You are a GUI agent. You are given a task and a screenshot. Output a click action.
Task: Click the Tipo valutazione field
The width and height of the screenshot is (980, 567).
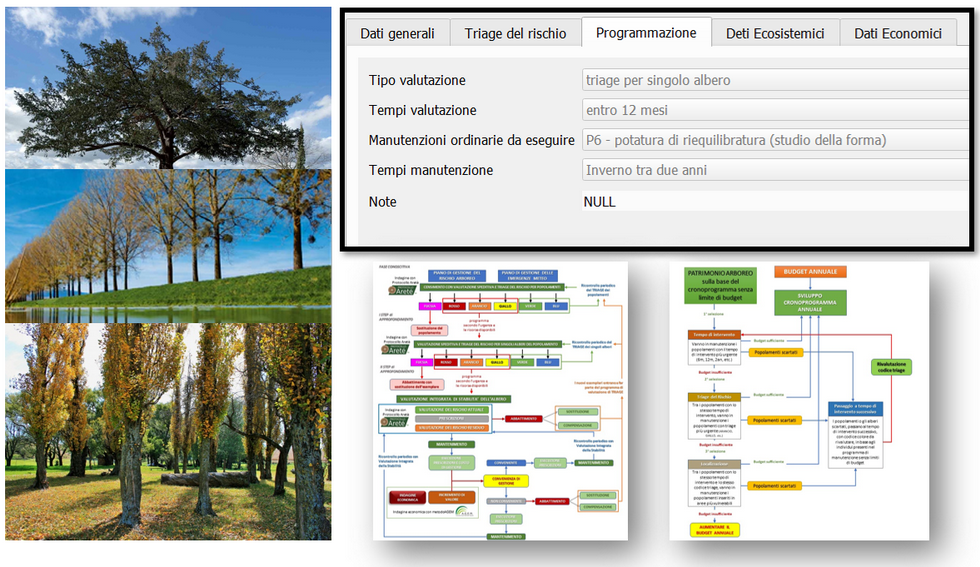(x=775, y=80)
